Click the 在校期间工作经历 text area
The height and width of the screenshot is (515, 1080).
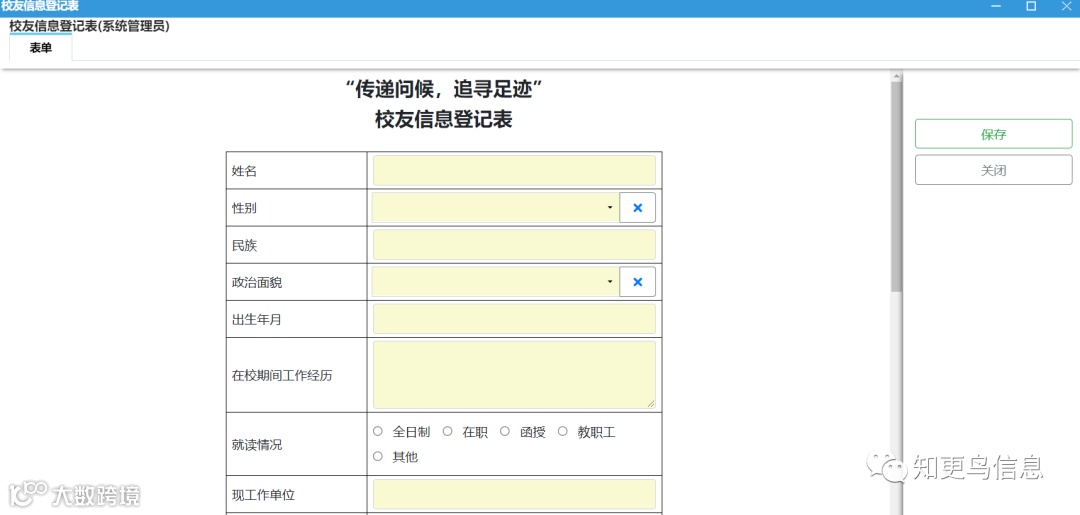click(515, 375)
